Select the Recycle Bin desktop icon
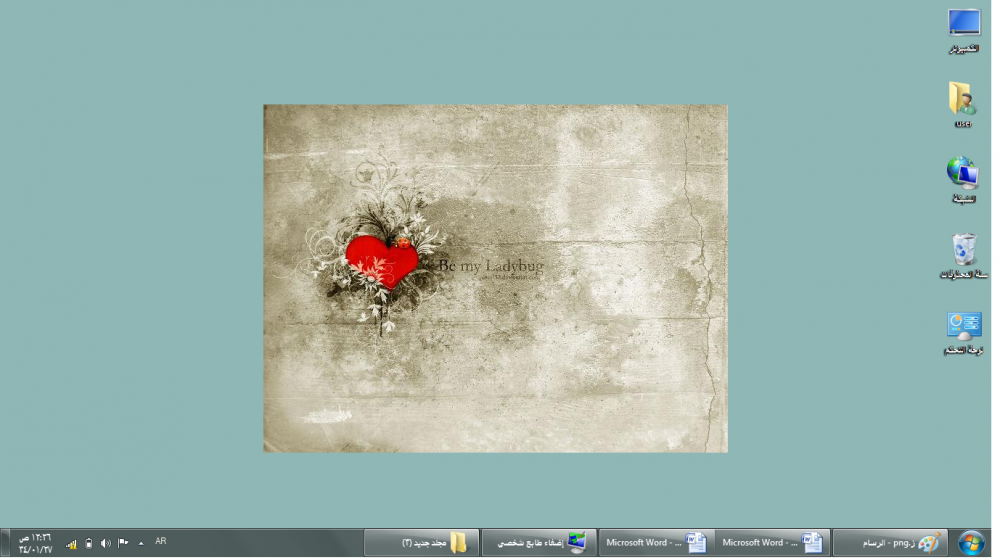This screenshot has height=560, width=1000. pyautogui.click(x=963, y=255)
